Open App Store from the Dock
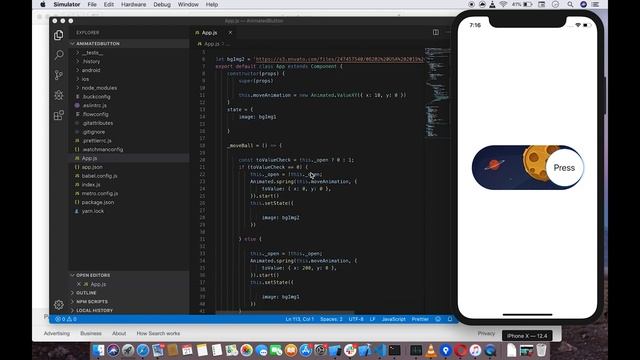Image resolution: width=640 pixels, height=360 pixels. 306,350
